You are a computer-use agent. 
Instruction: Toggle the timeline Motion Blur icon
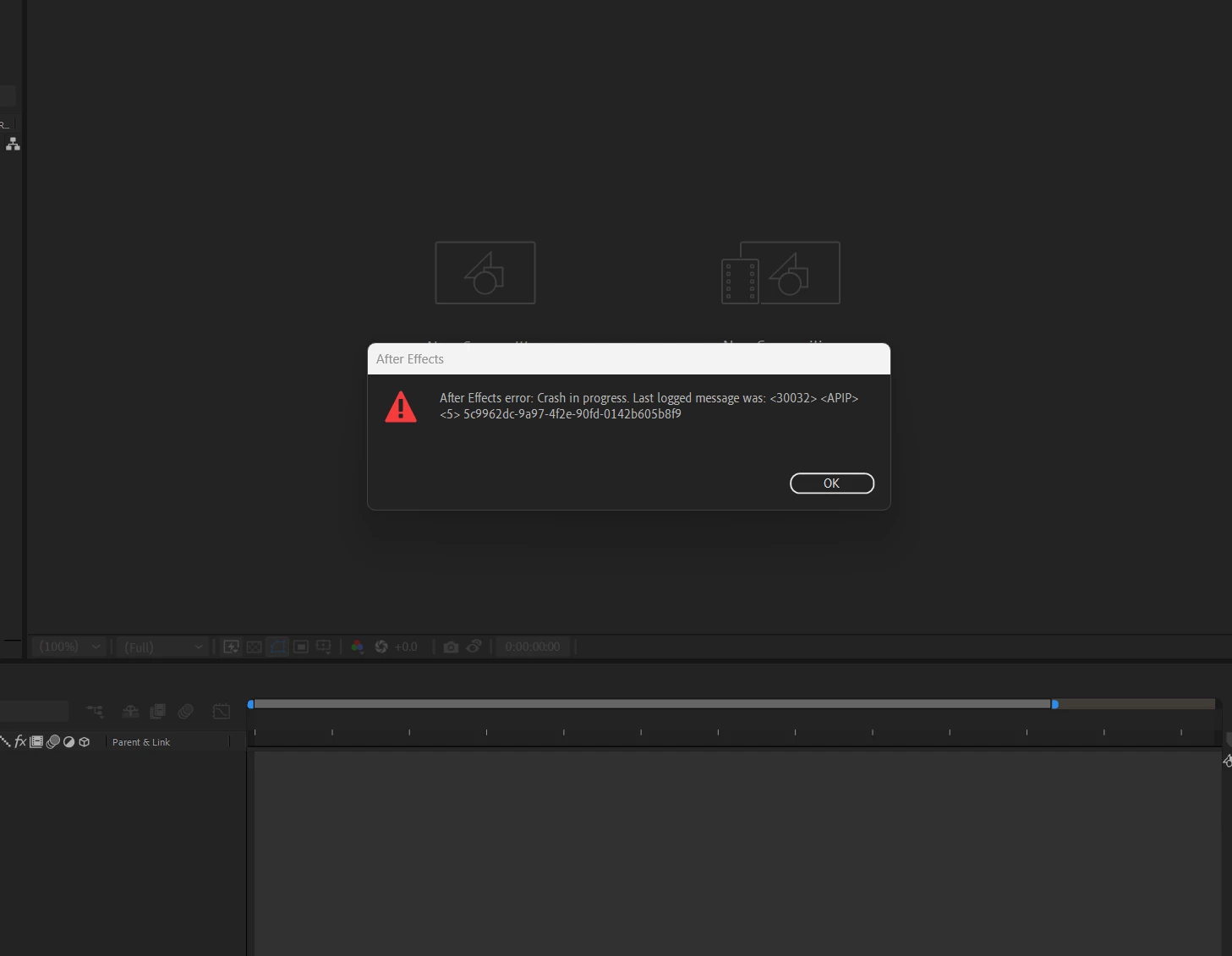[x=186, y=712]
